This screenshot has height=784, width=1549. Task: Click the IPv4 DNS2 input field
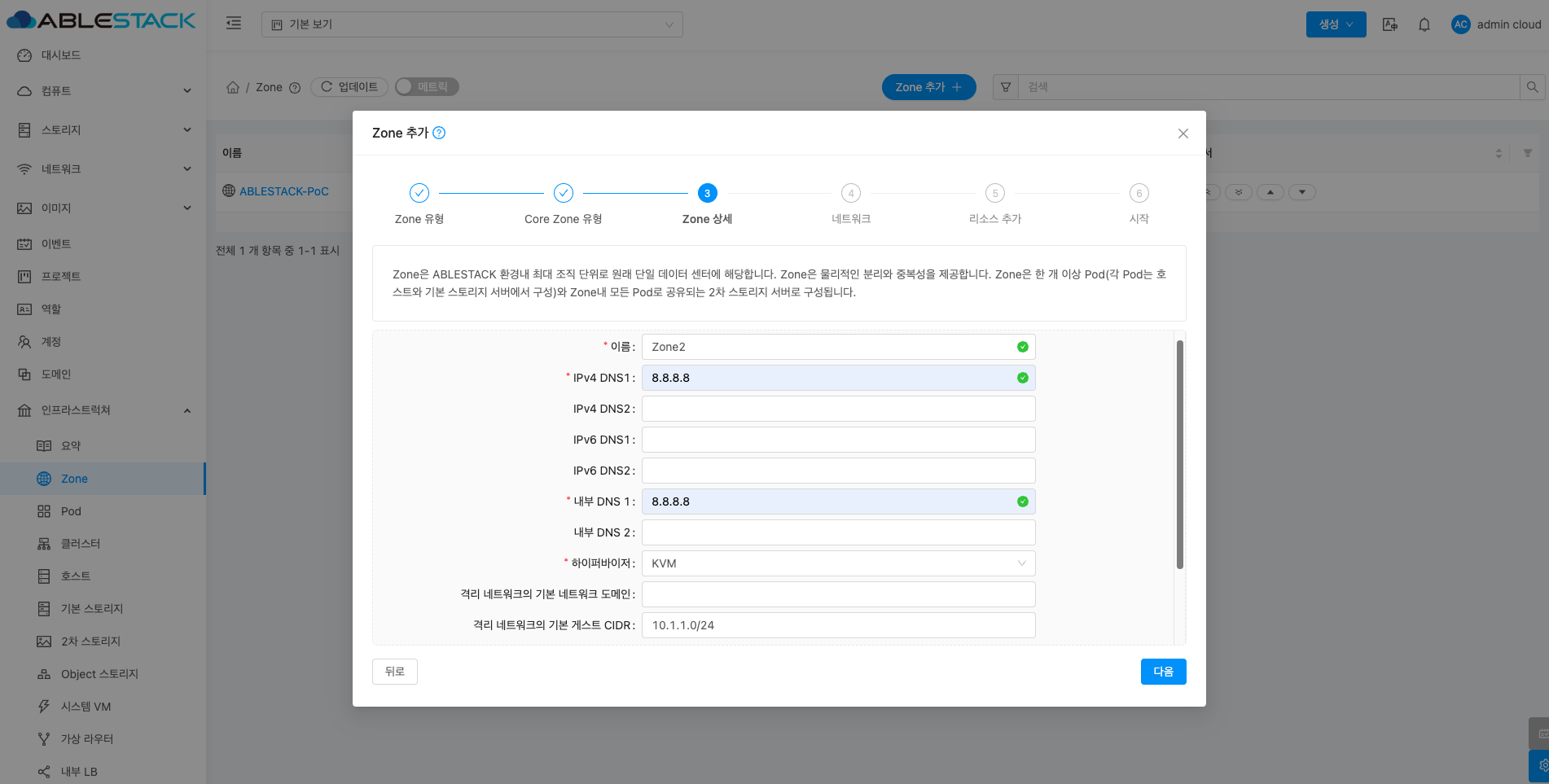coord(838,409)
